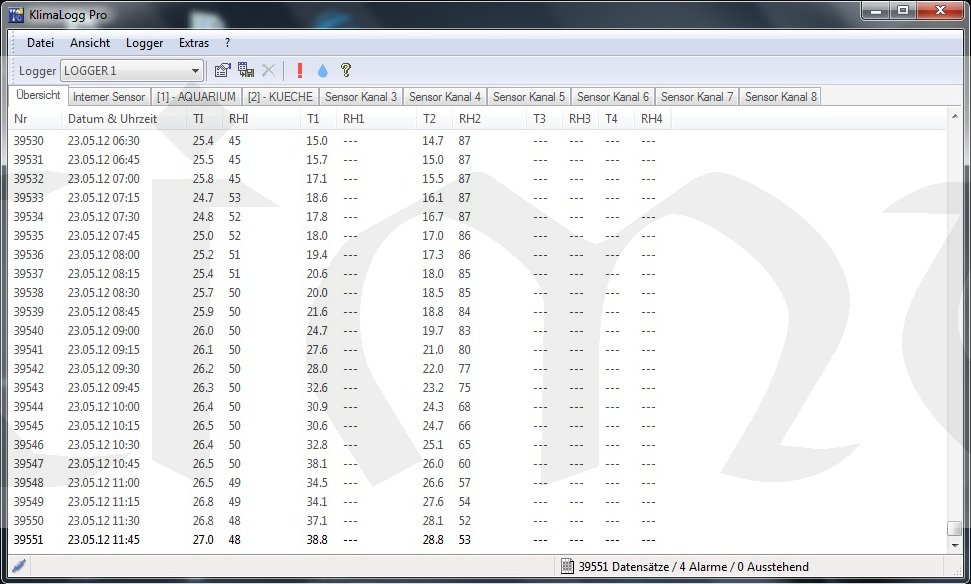Open the Extras menu
This screenshot has height=584, width=971.
[194, 43]
